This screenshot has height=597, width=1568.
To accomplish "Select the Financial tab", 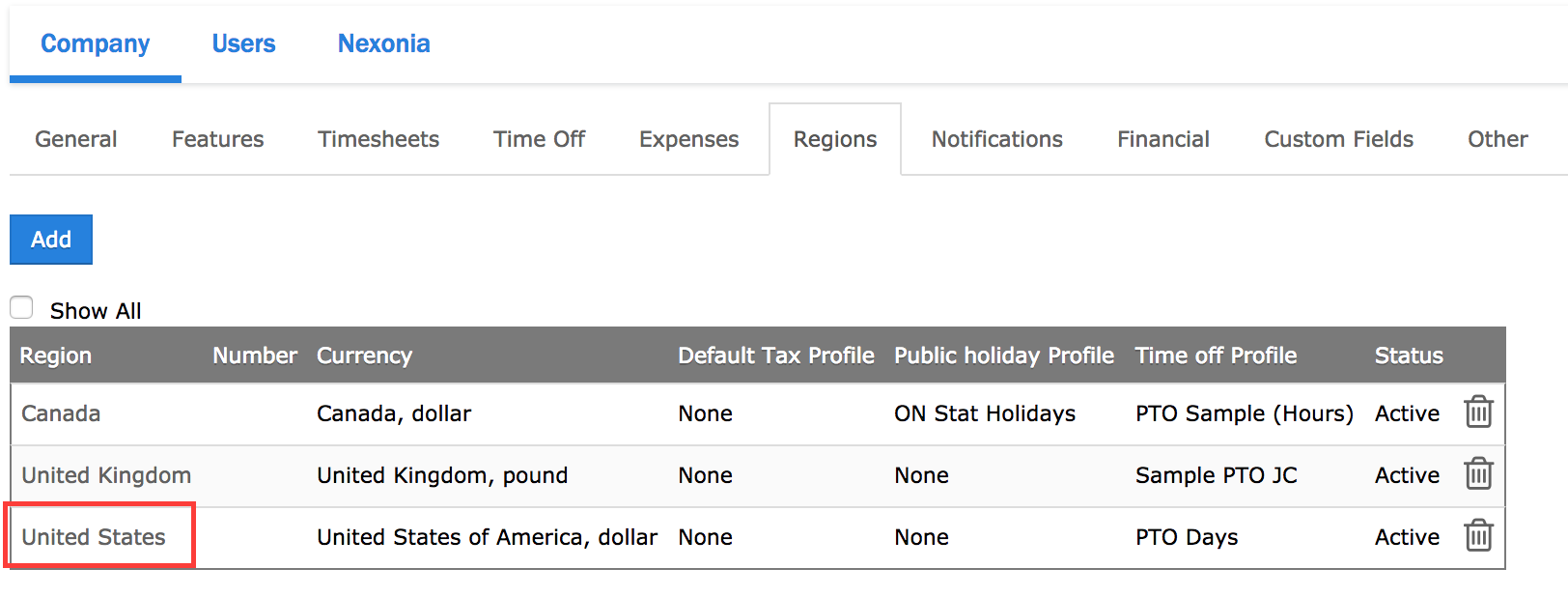I will (1162, 139).
